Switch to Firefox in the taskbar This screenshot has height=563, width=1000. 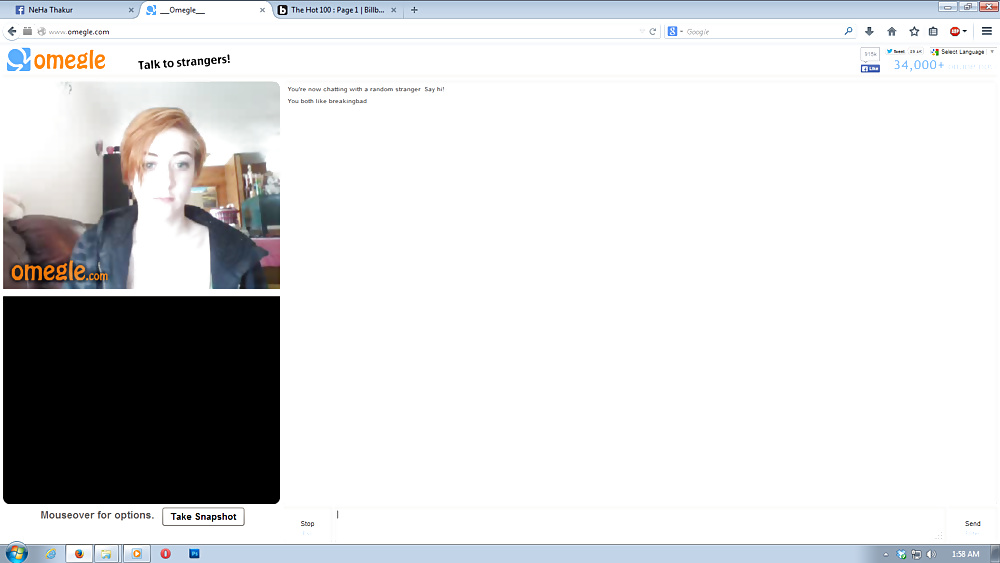click(79, 553)
